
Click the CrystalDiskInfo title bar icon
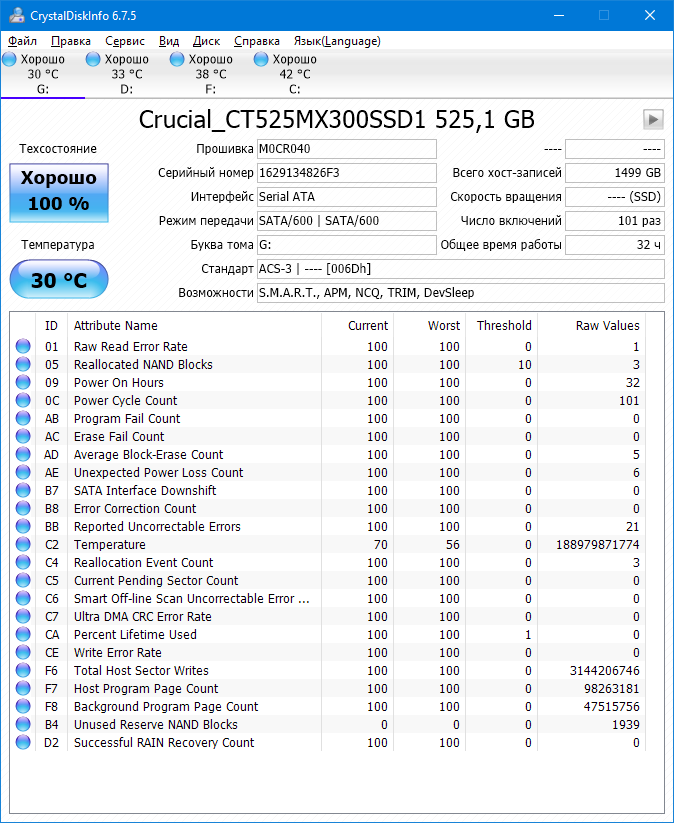[17, 15]
